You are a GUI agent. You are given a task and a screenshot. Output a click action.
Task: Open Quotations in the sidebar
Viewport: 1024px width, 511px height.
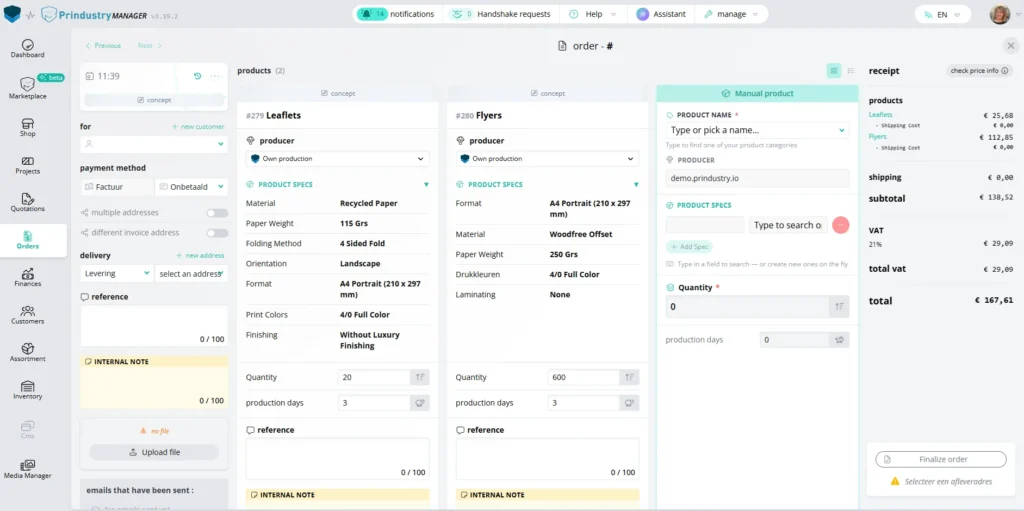tap(27, 203)
